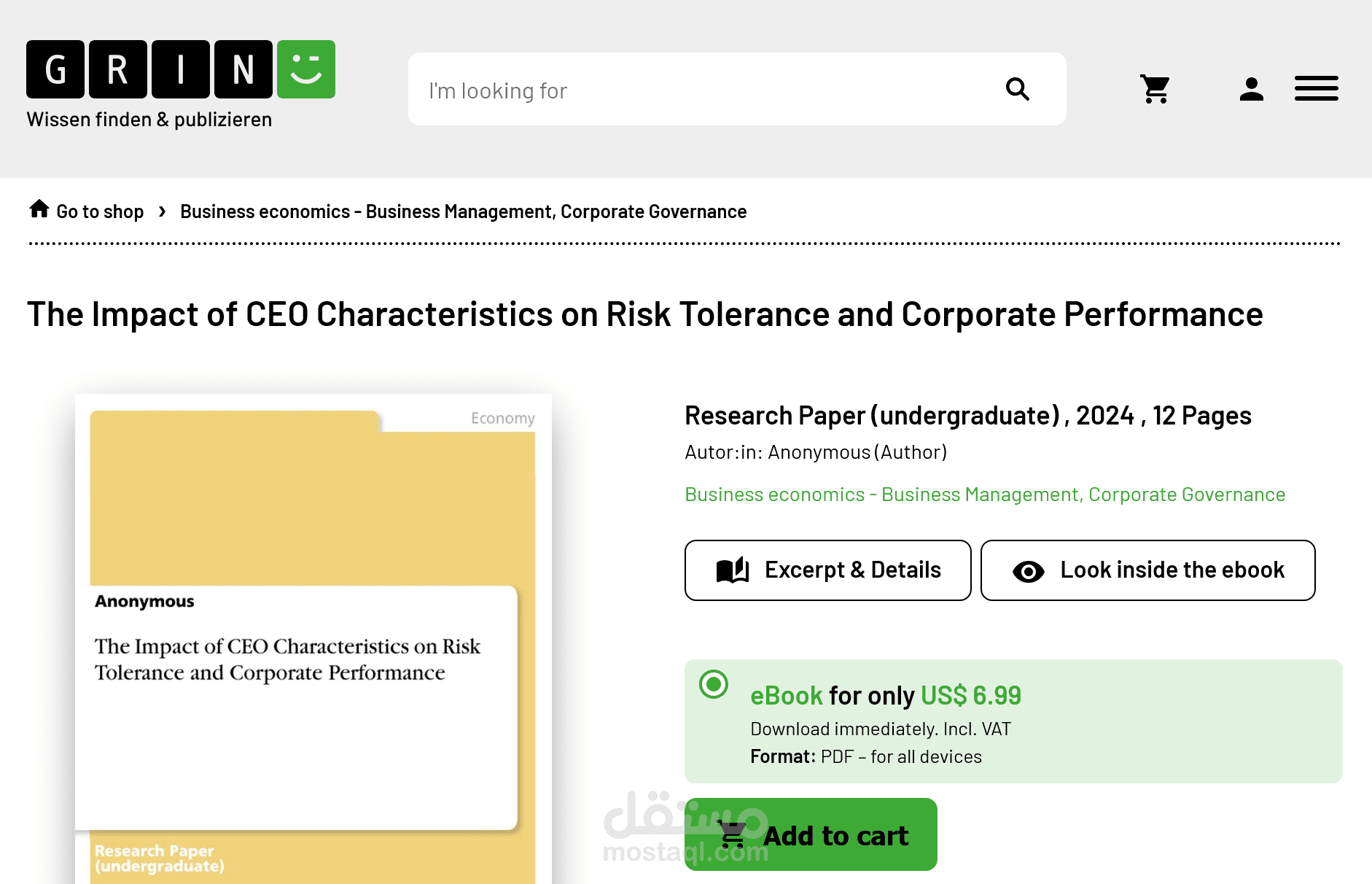The width and height of the screenshot is (1372, 884).
Task: Type in the "I'm looking for" search field
Action: point(700,90)
